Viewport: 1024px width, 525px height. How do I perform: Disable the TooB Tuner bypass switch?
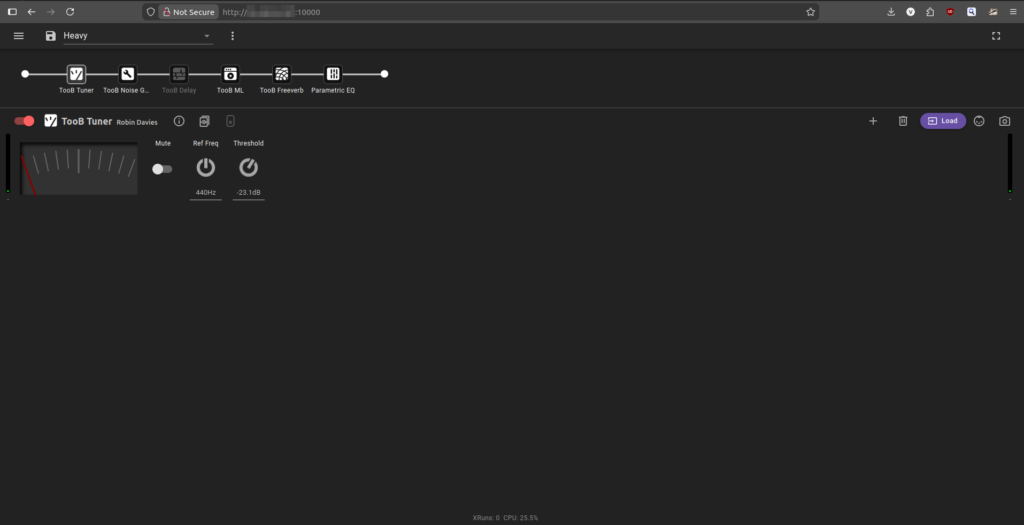pyautogui.click(x=25, y=121)
